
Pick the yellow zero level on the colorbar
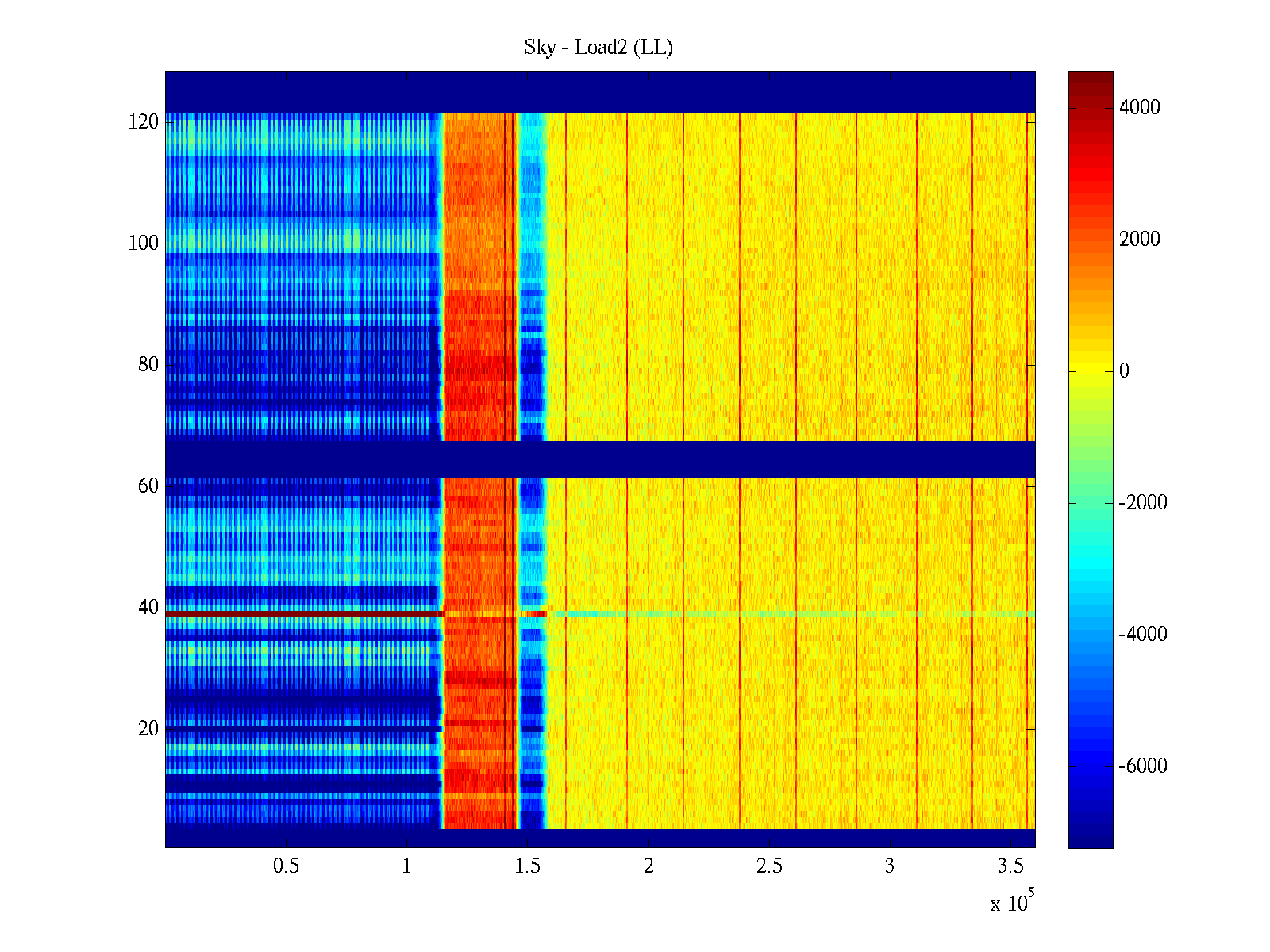(1091, 370)
